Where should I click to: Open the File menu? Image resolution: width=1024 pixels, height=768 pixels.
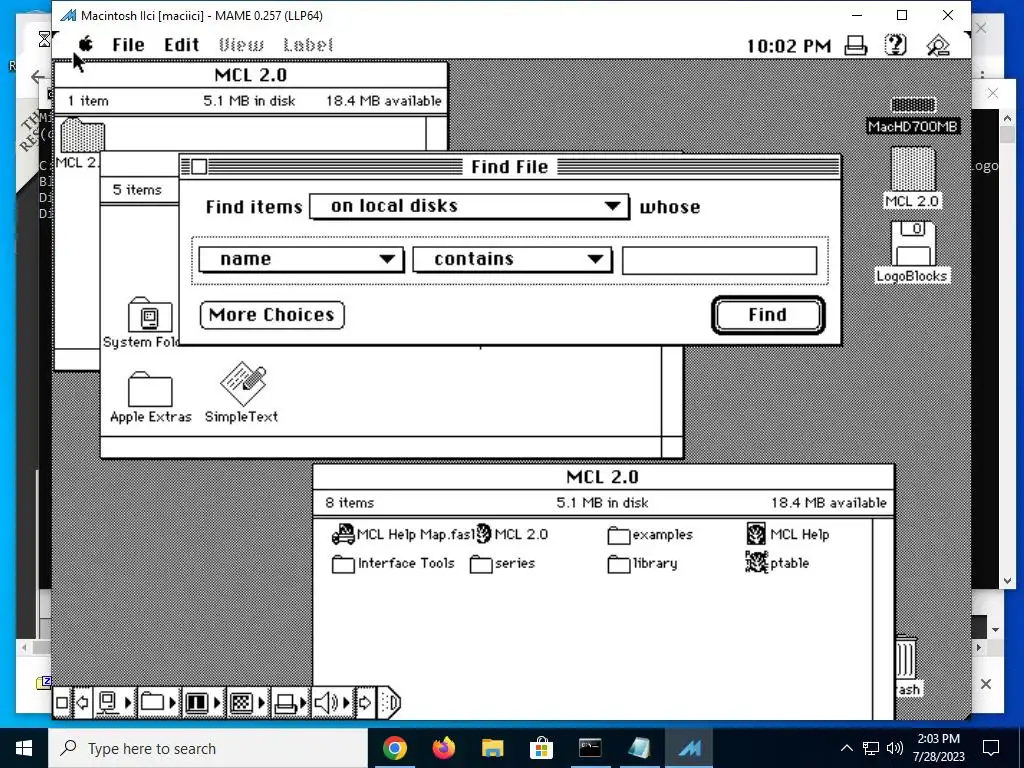click(x=128, y=45)
